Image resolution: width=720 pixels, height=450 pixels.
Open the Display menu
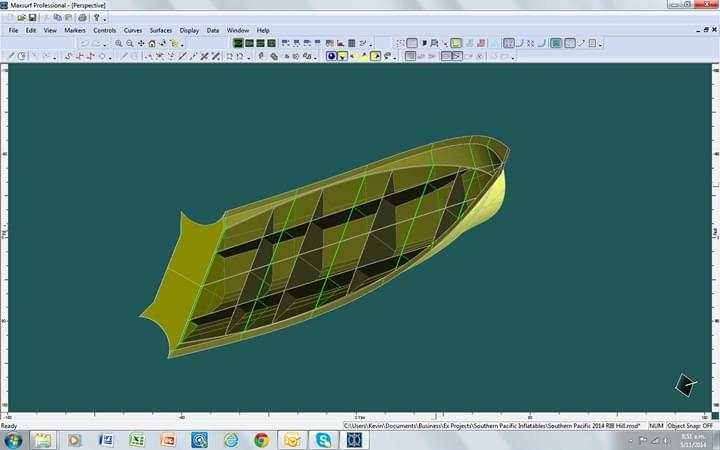tap(189, 30)
